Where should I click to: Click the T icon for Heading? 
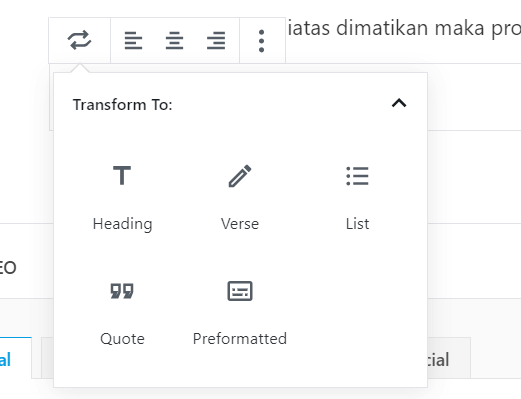coord(122,175)
